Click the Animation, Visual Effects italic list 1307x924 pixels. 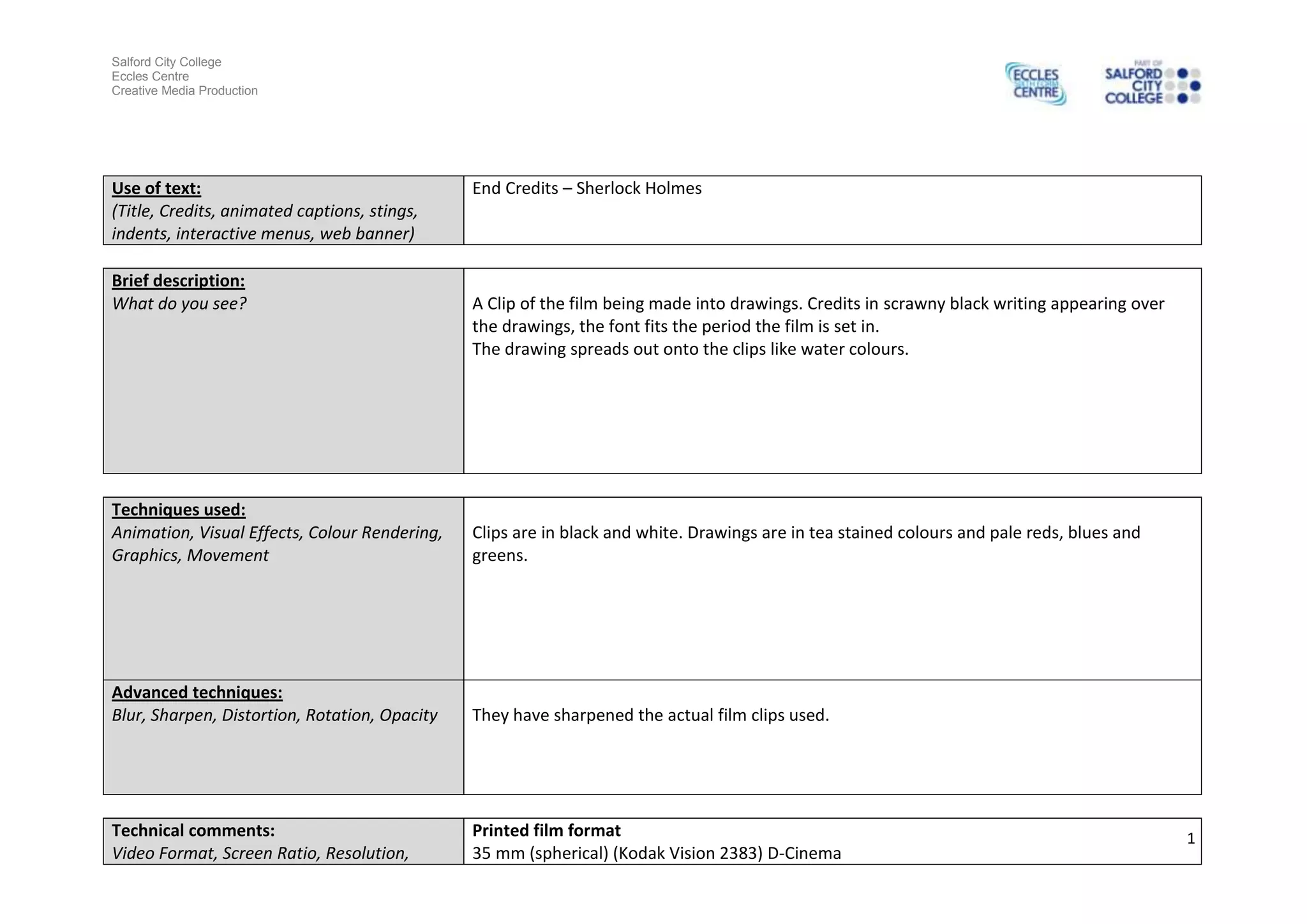tap(276, 544)
